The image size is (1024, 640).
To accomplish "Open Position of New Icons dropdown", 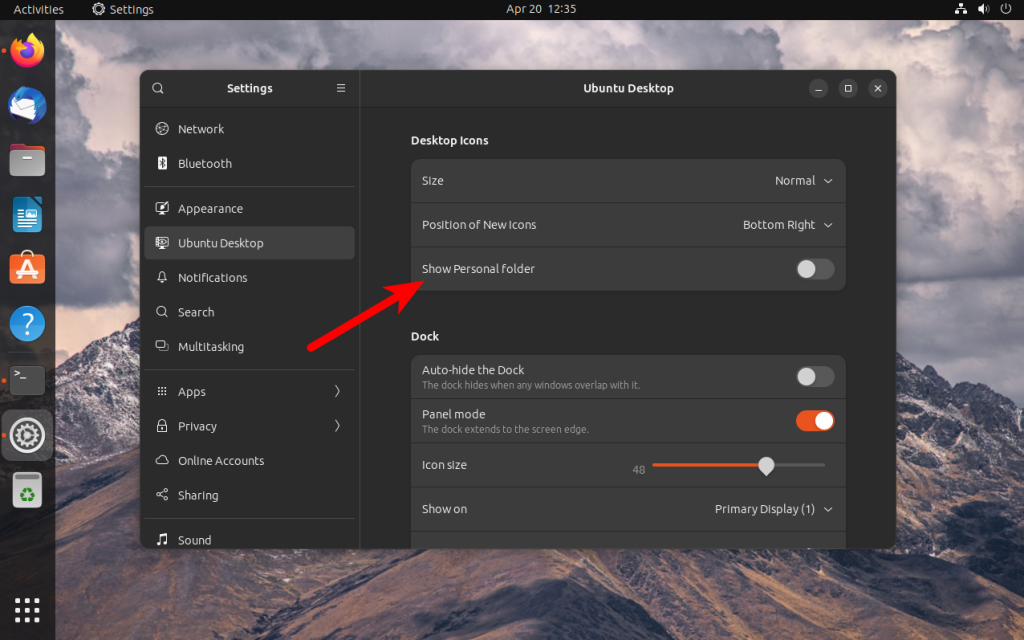I will (x=788, y=225).
